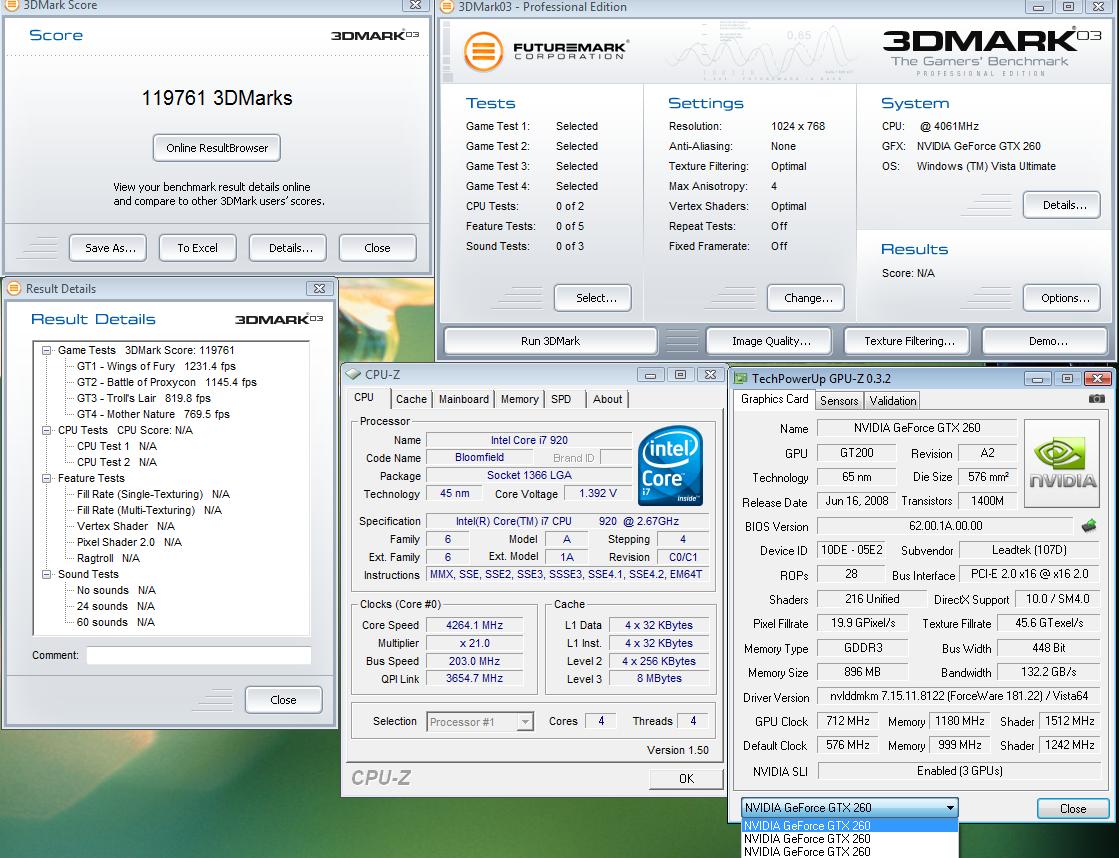Open the Image Quality tool
The height and width of the screenshot is (858, 1119).
tap(769, 340)
